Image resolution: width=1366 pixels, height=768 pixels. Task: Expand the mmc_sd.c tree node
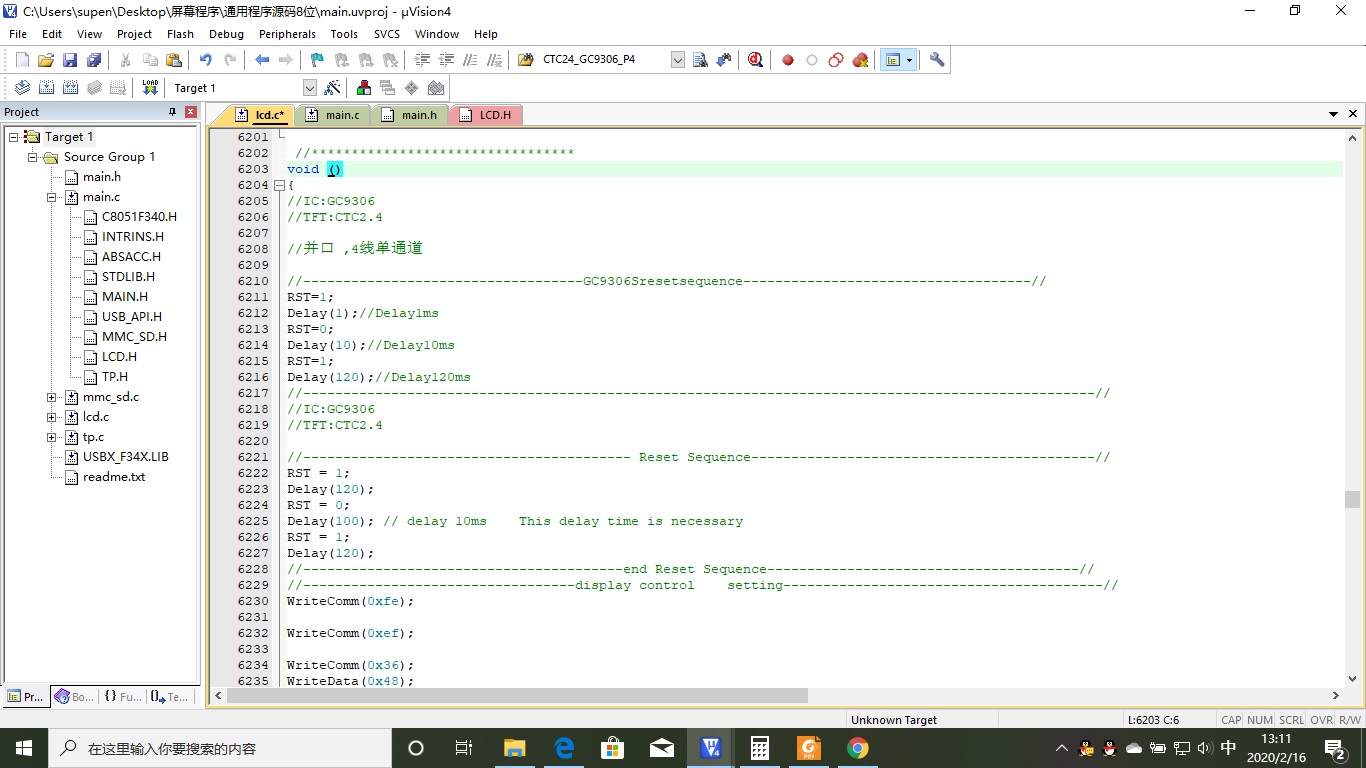52,397
